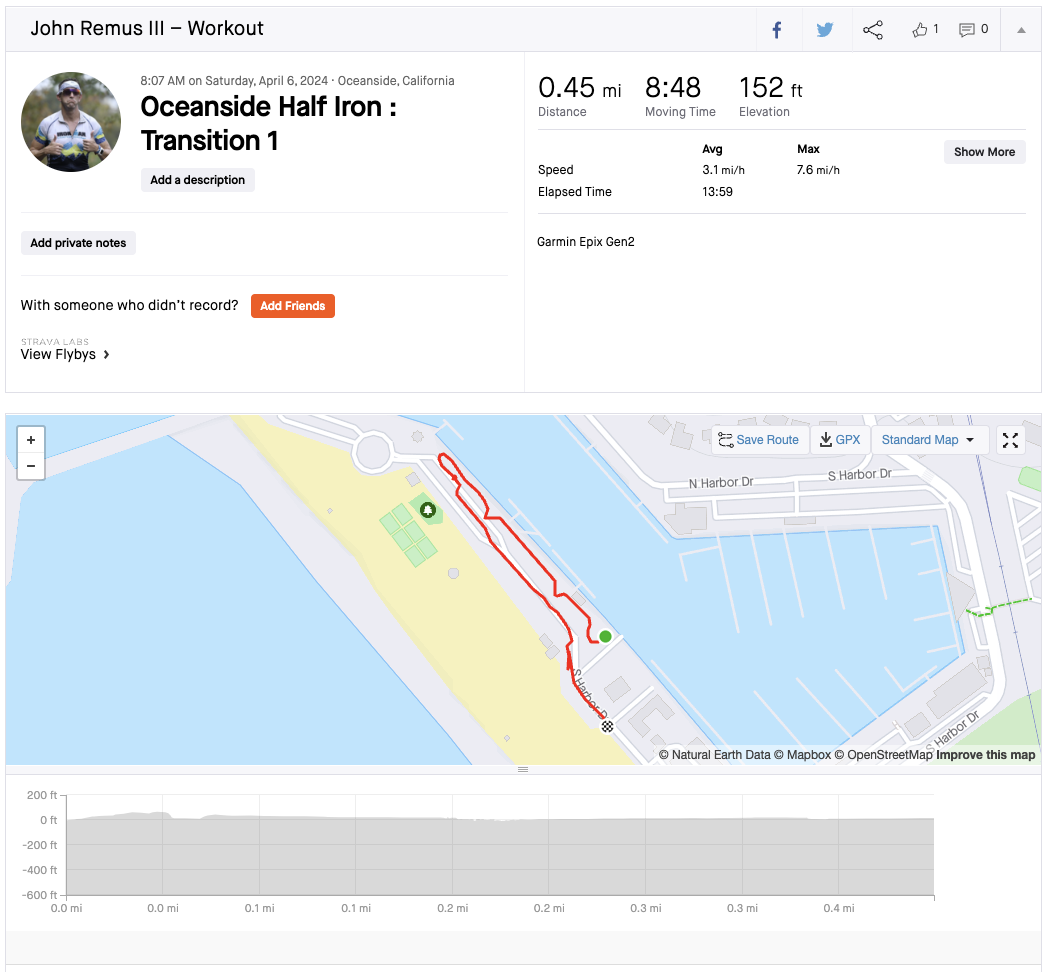
Task: Collapse the workout header with the arrow
Action: coord(1021,30)
